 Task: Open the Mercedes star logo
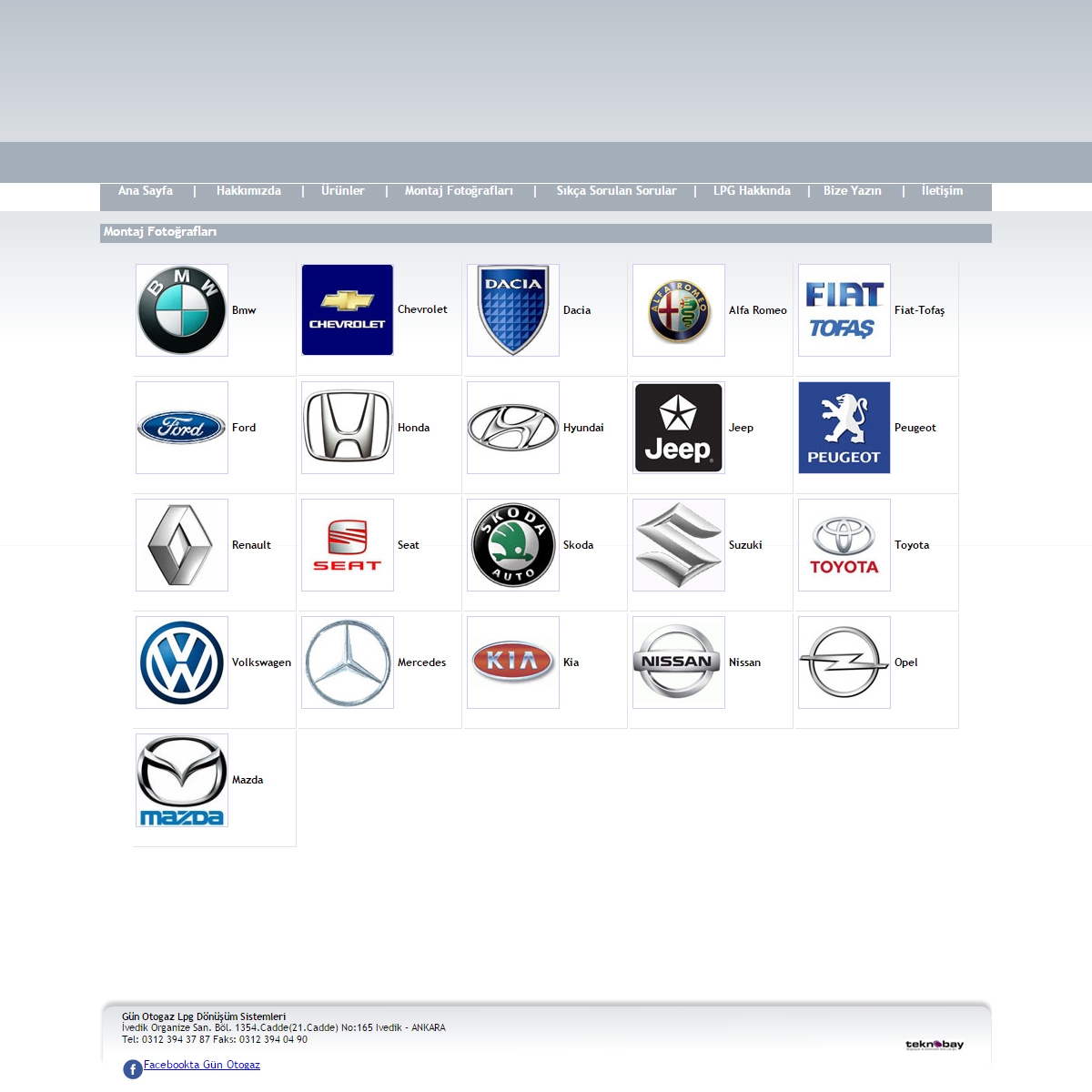tap(348, 662)
